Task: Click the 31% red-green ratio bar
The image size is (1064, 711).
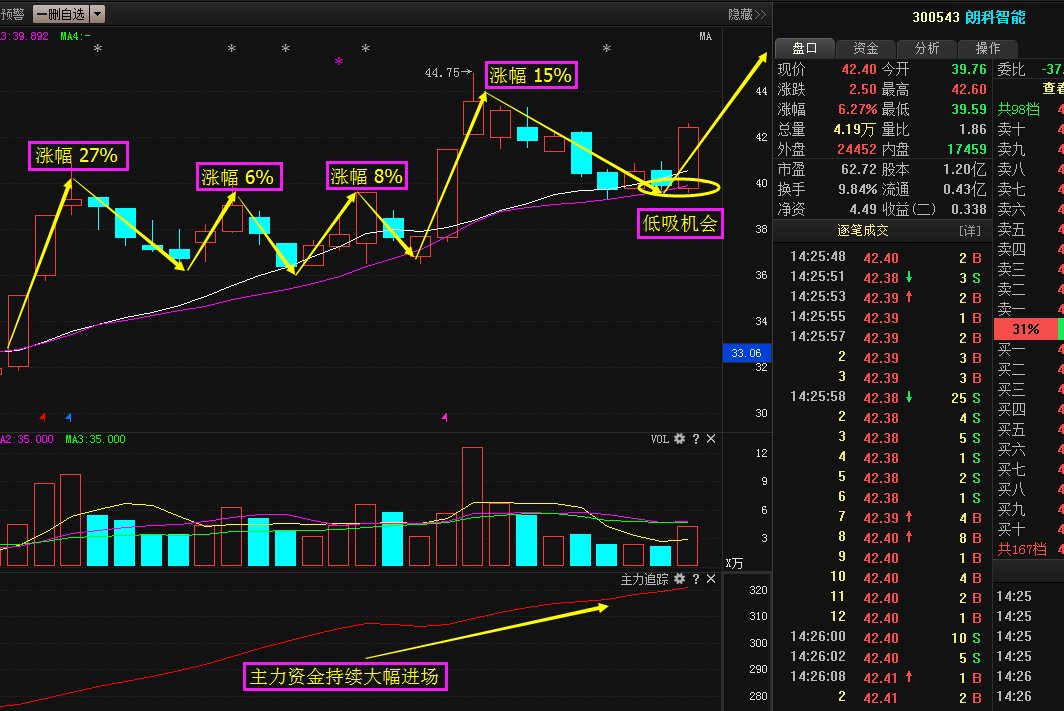Action: coord(1026,329)
